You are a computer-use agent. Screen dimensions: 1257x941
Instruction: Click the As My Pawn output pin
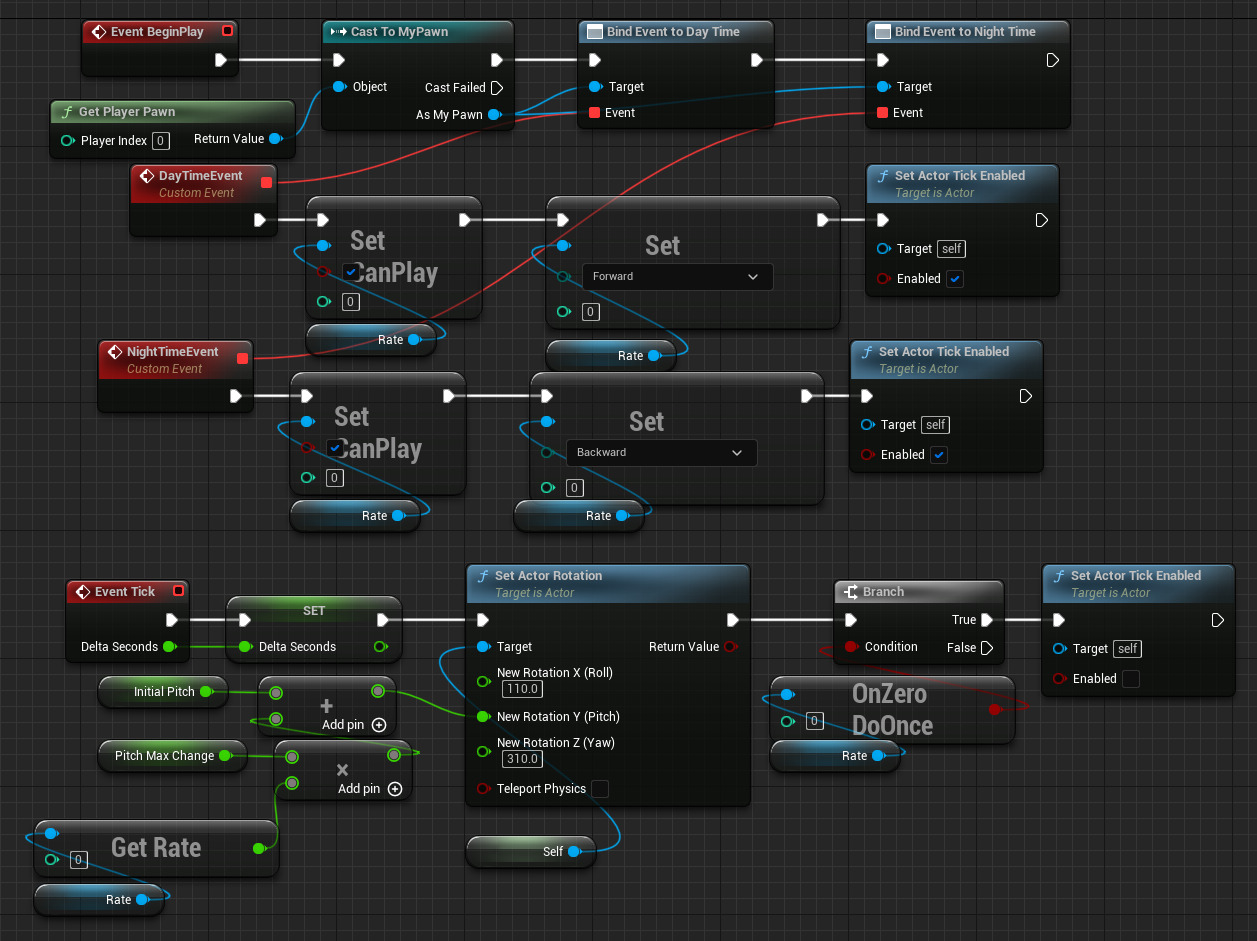tap(492, 114)
